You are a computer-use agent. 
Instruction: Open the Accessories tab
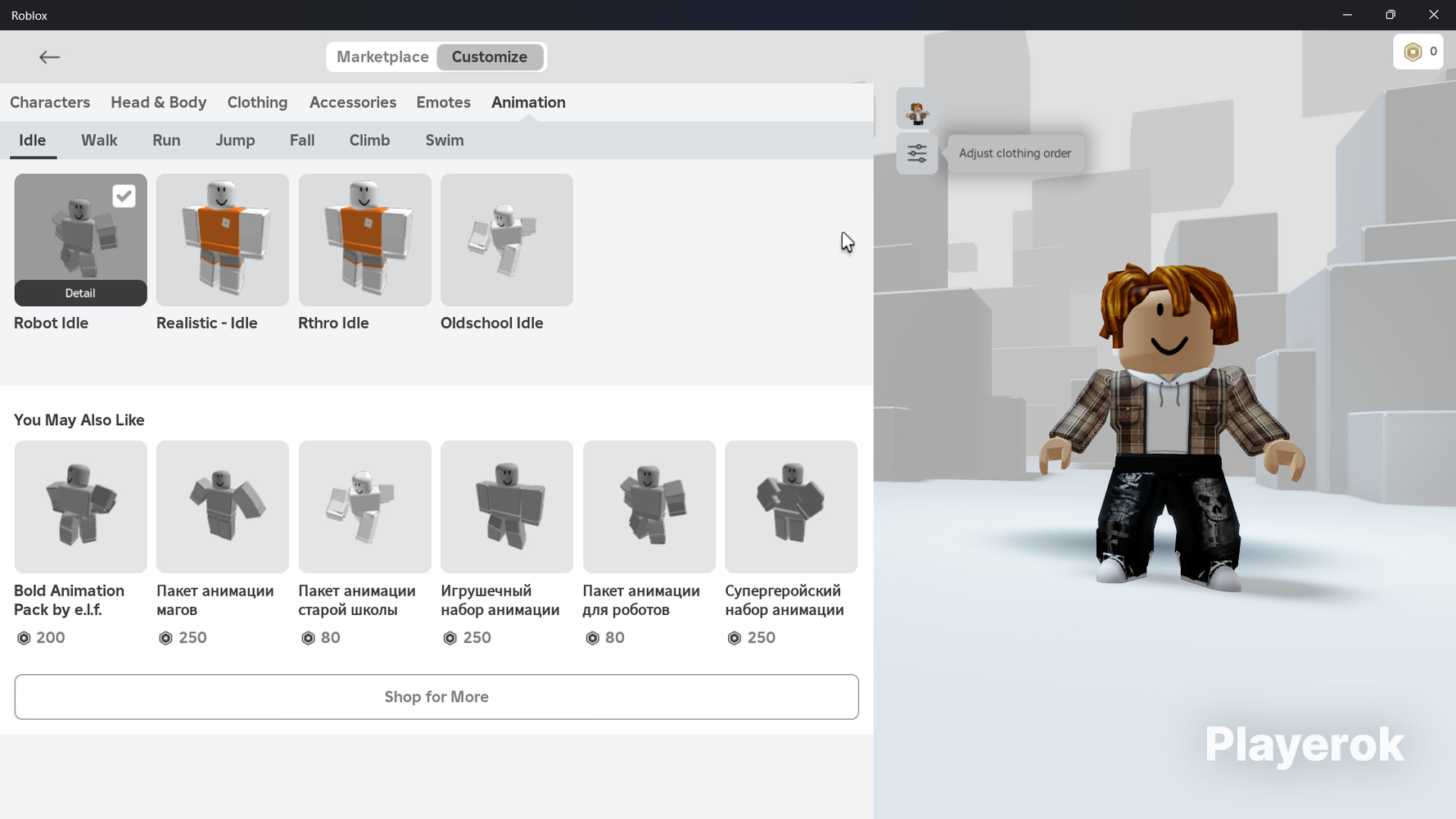[x=353, y=102]
